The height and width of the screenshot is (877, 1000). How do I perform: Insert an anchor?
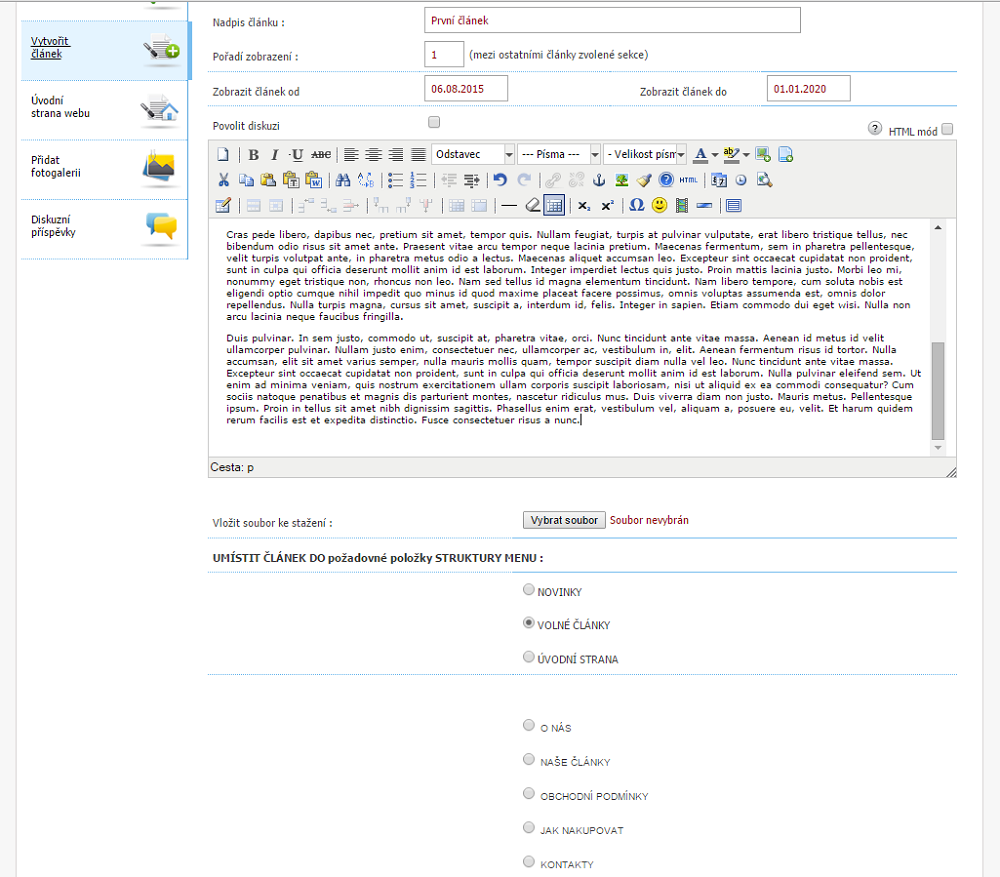tap(599, 180)
